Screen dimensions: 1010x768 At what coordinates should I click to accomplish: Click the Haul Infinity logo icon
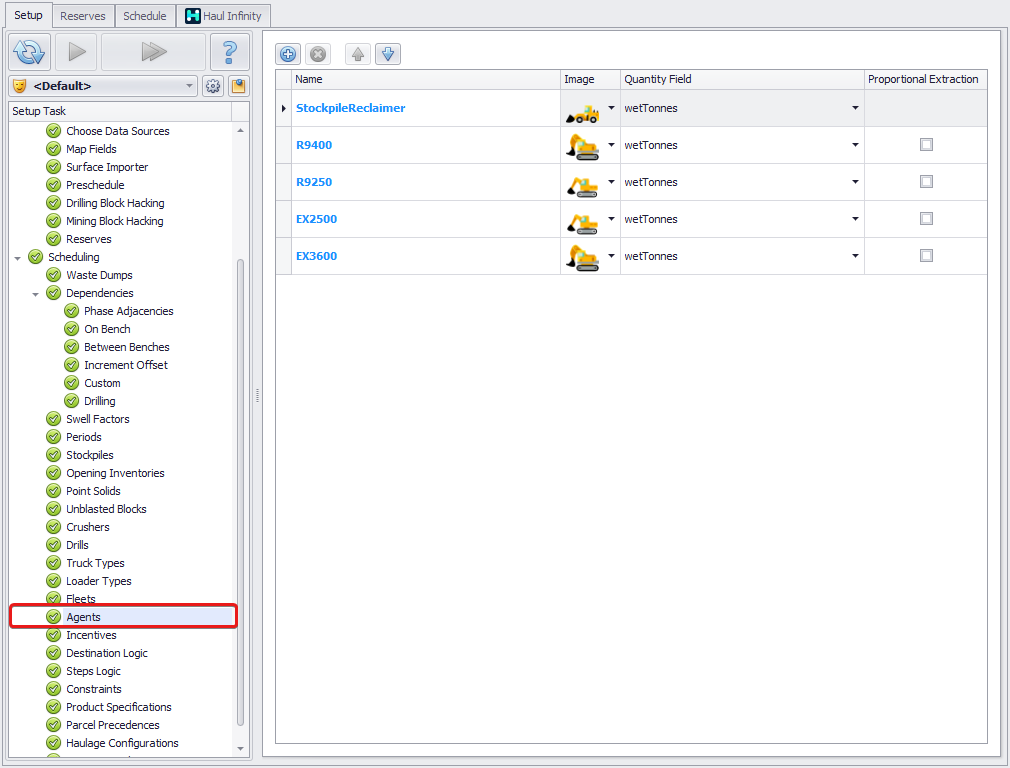[x=193, y=16]
